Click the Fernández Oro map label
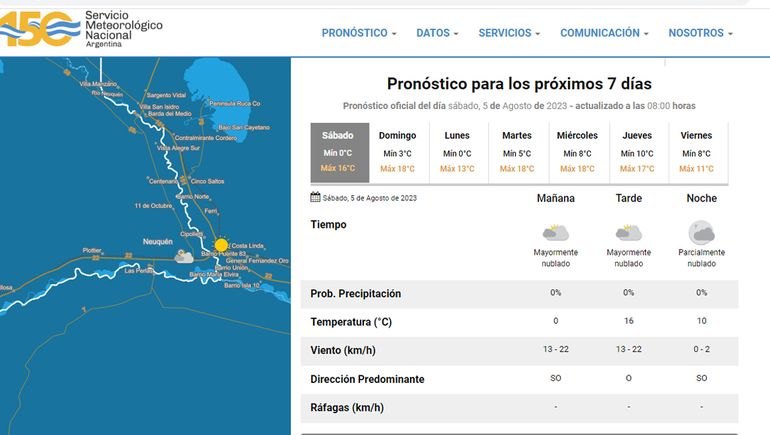This screenshot has height=435, width=770. pos(257,261)
